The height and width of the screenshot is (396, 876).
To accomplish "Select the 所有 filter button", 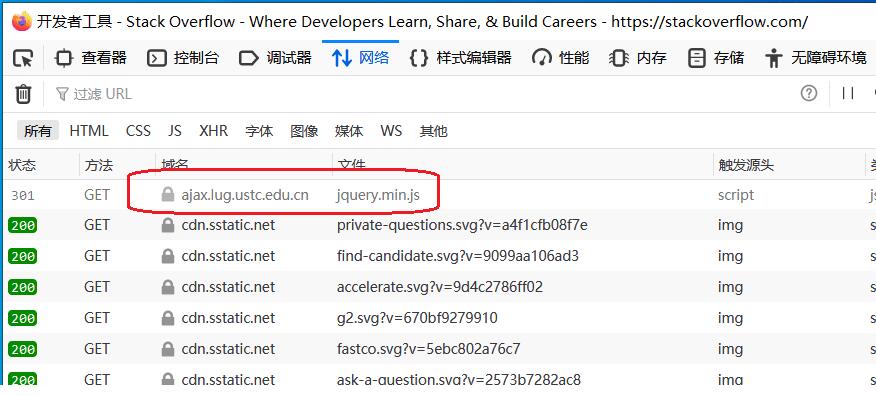I will click(x=38, y=131).
